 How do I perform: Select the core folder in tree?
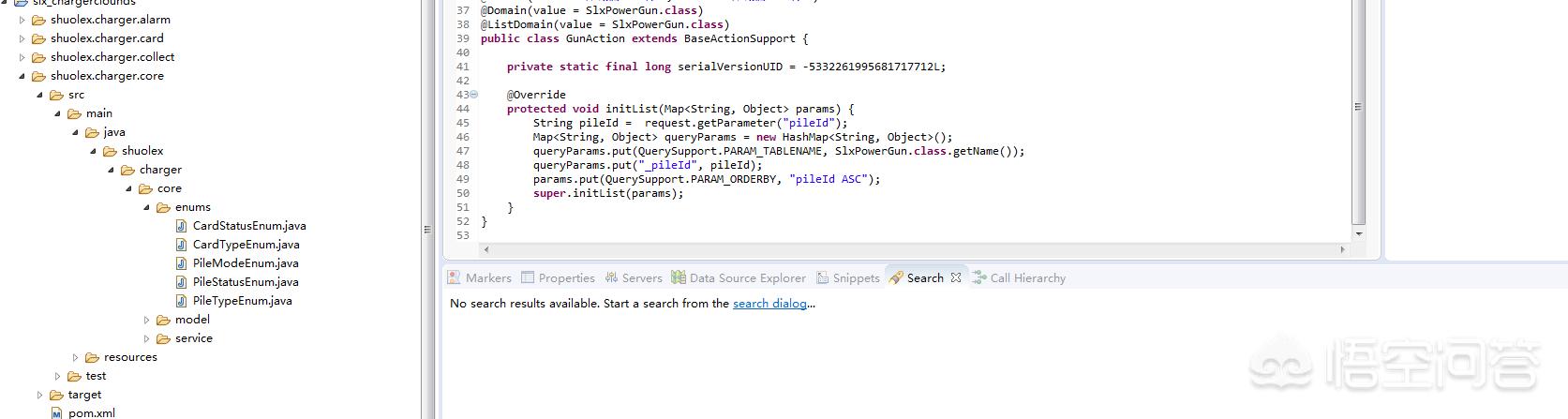(x=170, y=188)
